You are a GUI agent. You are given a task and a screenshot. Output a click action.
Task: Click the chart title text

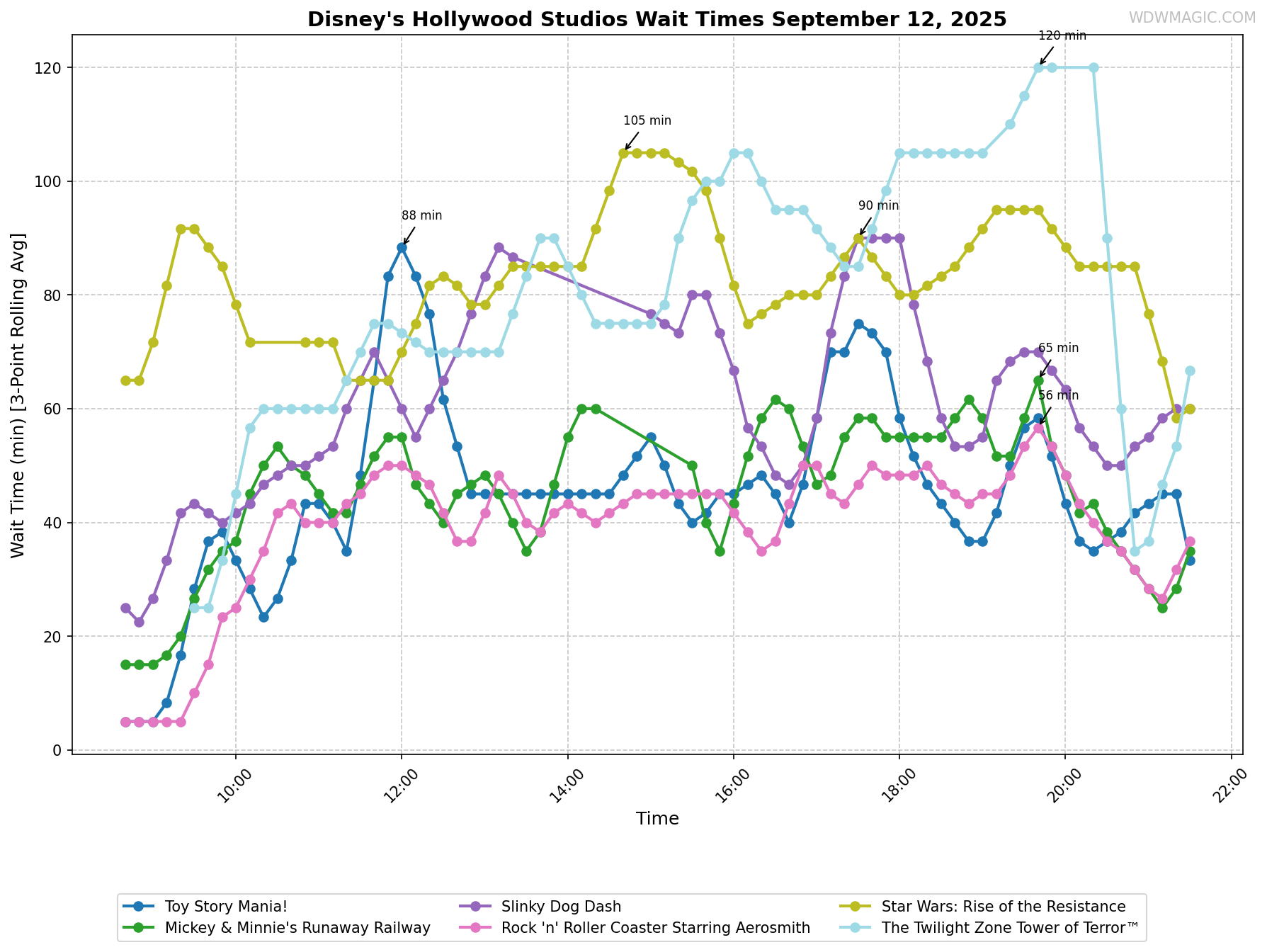(x=657, y=19)
